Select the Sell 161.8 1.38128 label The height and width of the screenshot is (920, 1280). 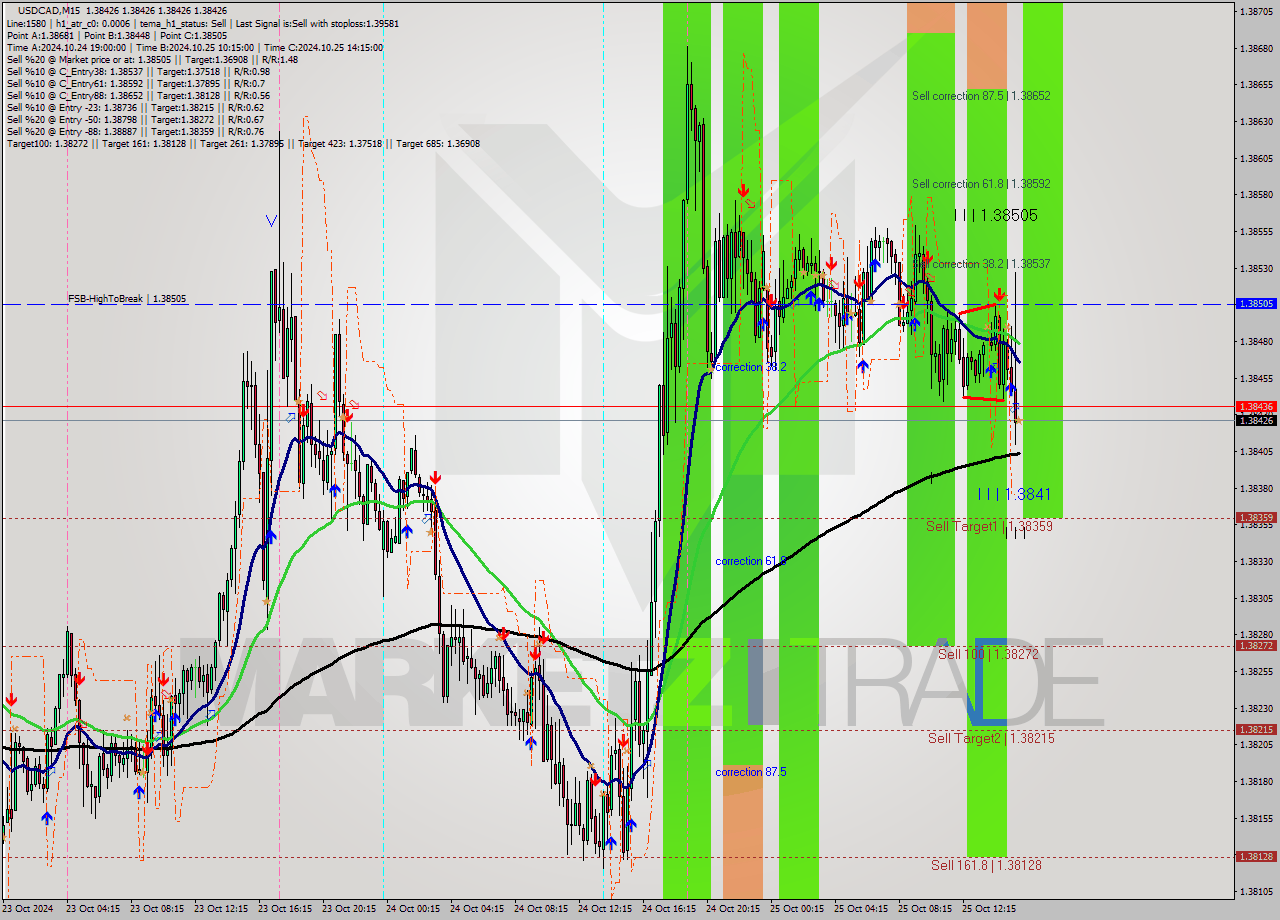[x=986, y=865]
